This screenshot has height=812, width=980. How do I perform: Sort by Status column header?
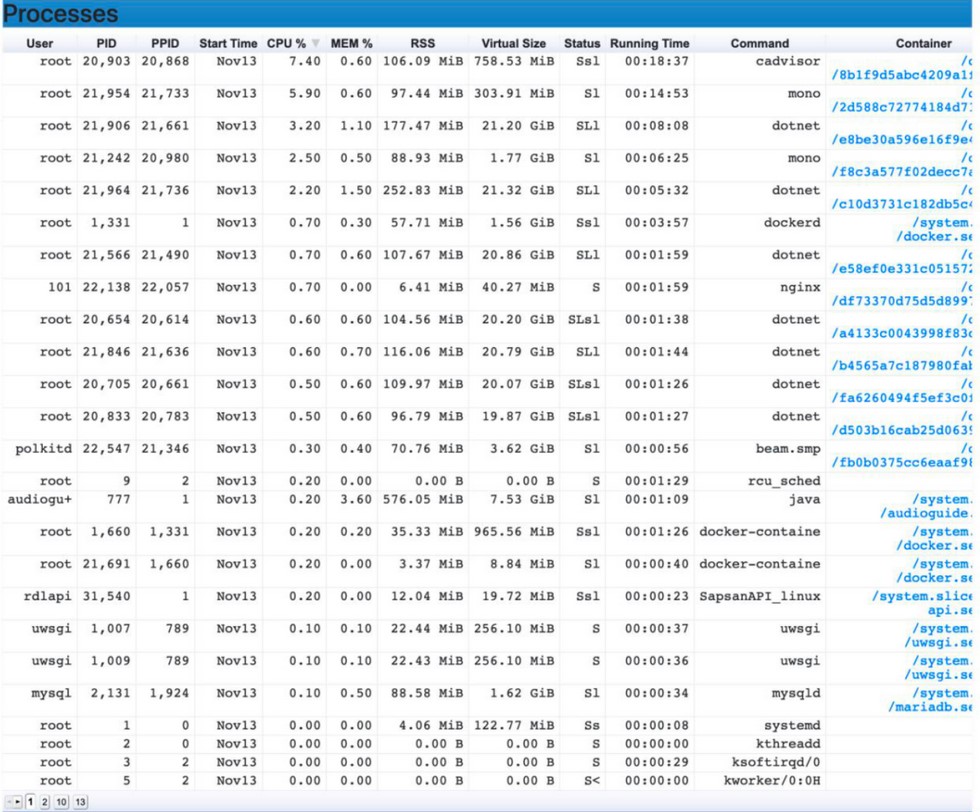(582, 43)
